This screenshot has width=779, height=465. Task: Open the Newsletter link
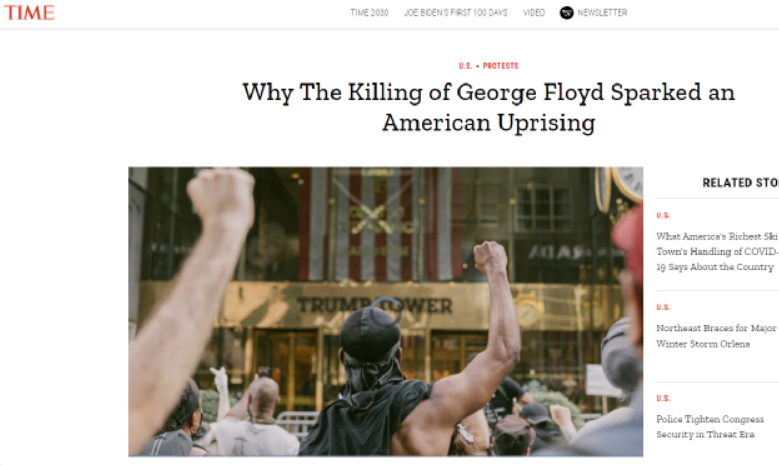[602, 12]
